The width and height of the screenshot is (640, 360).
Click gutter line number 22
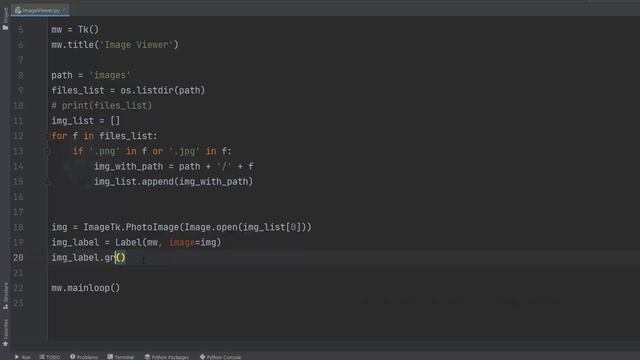point(18,288)
